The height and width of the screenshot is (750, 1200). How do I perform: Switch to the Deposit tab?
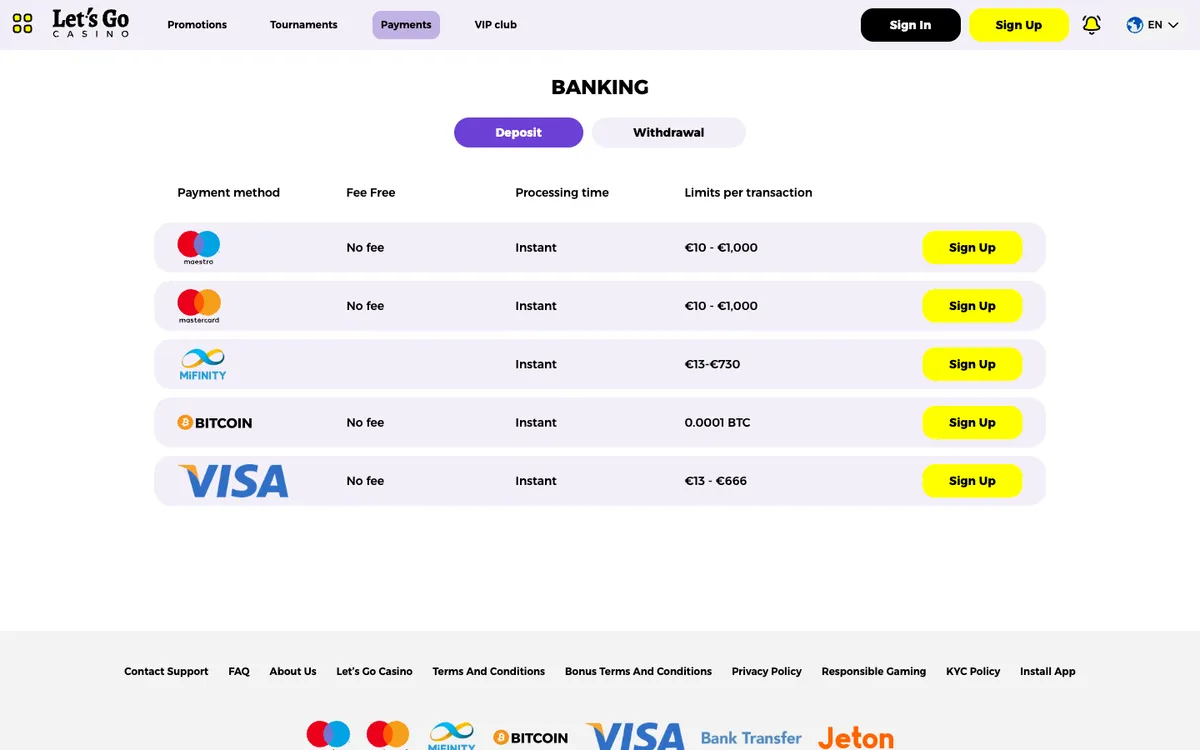click(x=518, y=132)
